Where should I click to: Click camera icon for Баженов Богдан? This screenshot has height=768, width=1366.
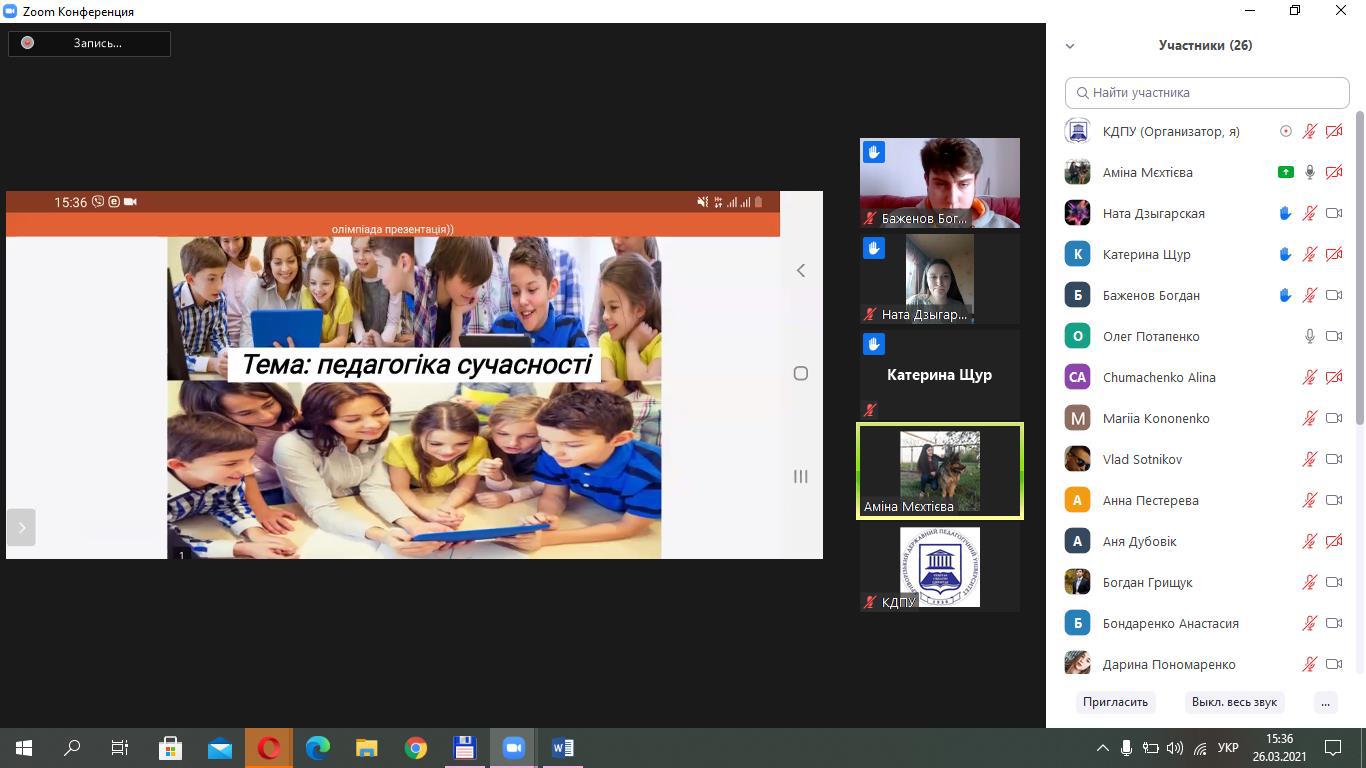point(1334,295)
